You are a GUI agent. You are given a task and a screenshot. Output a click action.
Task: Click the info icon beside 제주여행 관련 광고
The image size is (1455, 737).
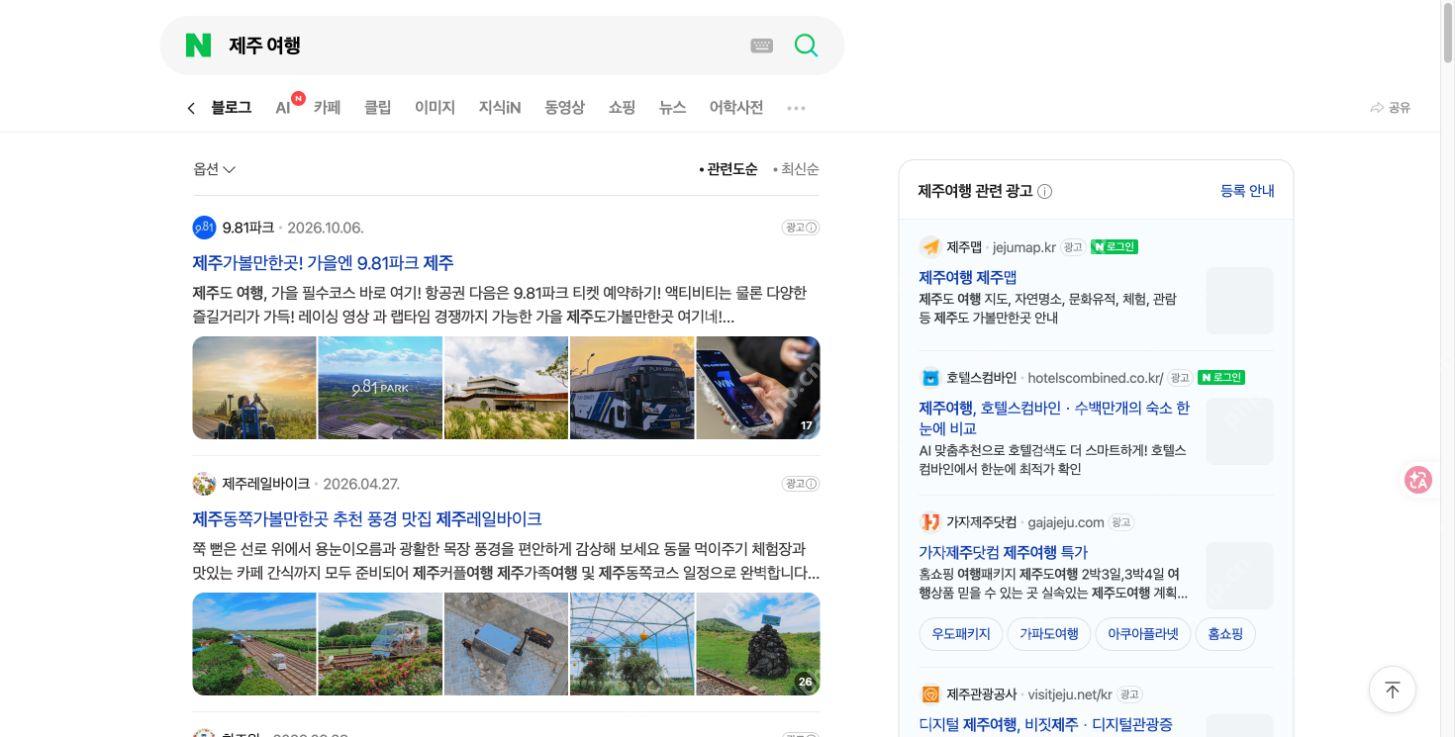1045,191
